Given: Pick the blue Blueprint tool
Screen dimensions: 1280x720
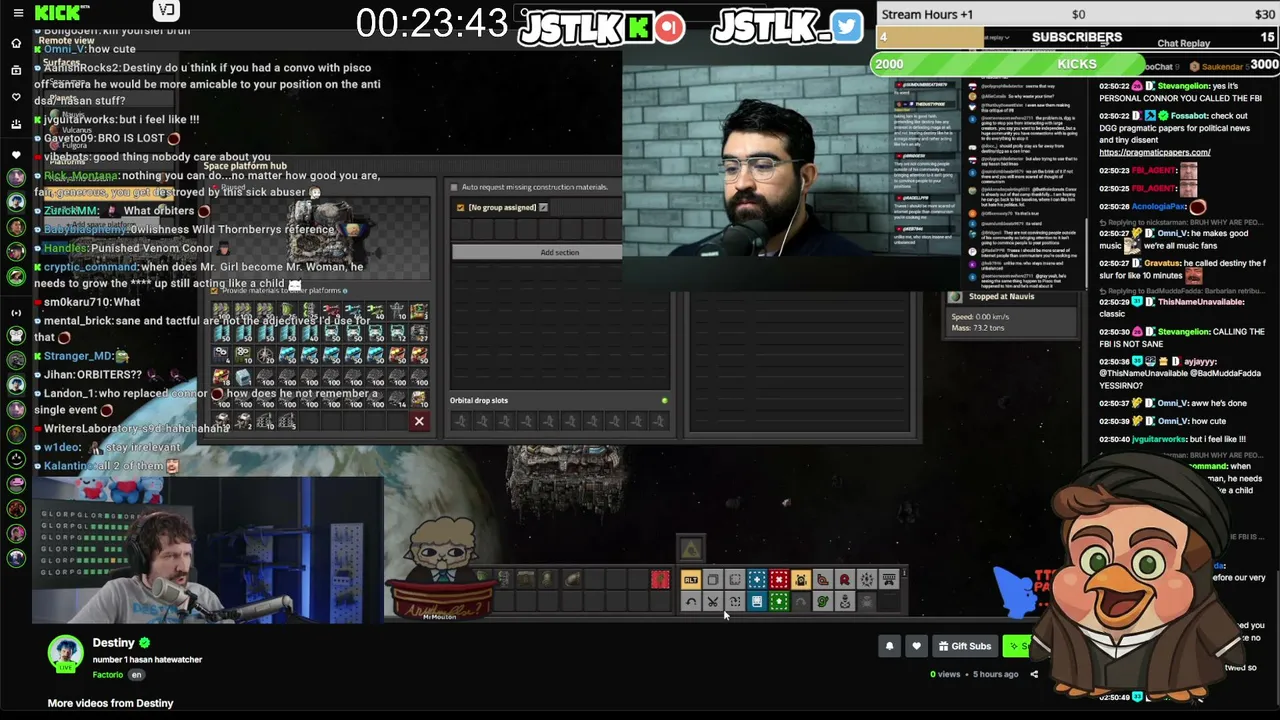Looking at the screenshot, I should pos(757,580).
